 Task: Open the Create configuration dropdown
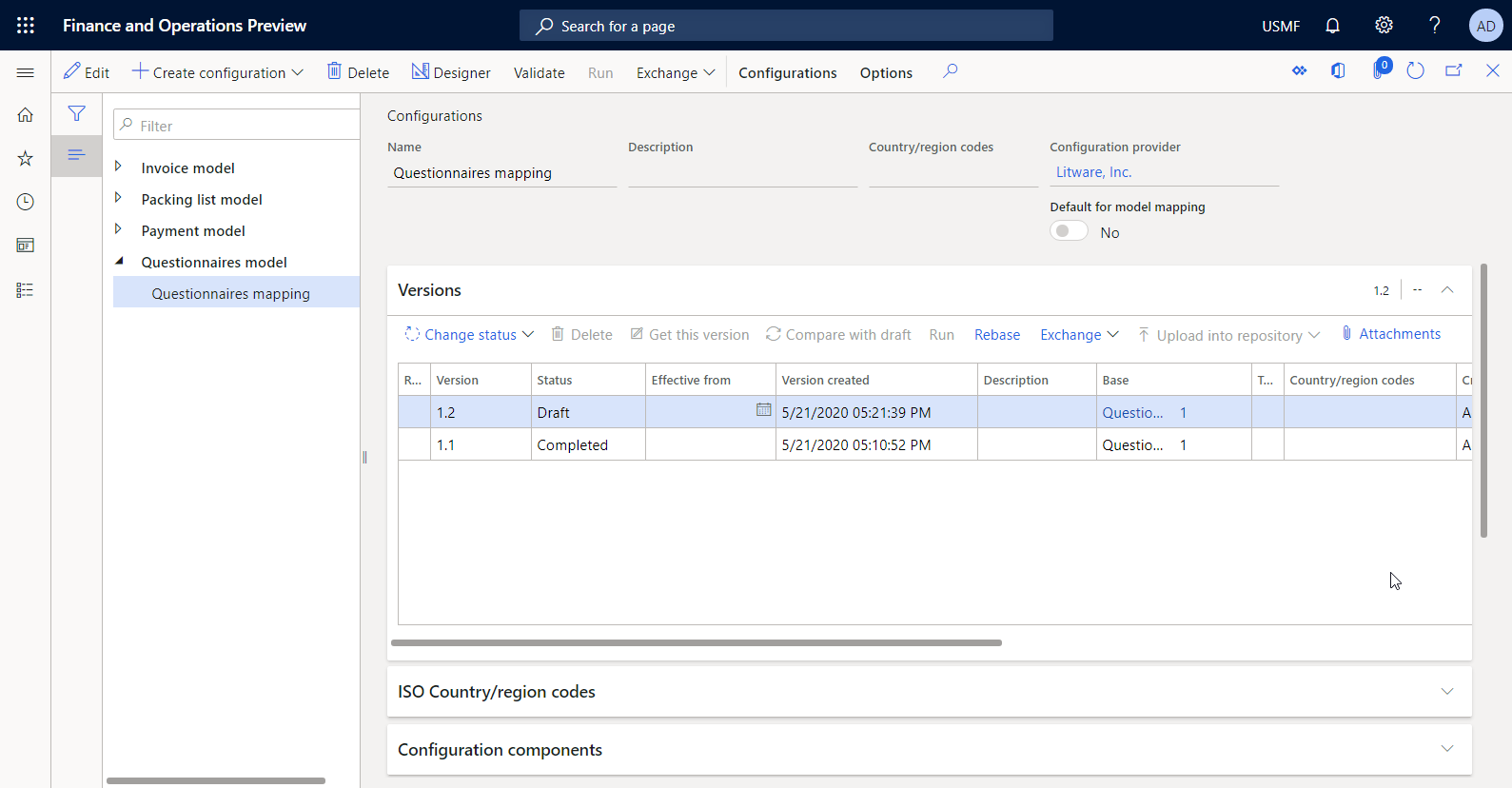click(218, 72)
